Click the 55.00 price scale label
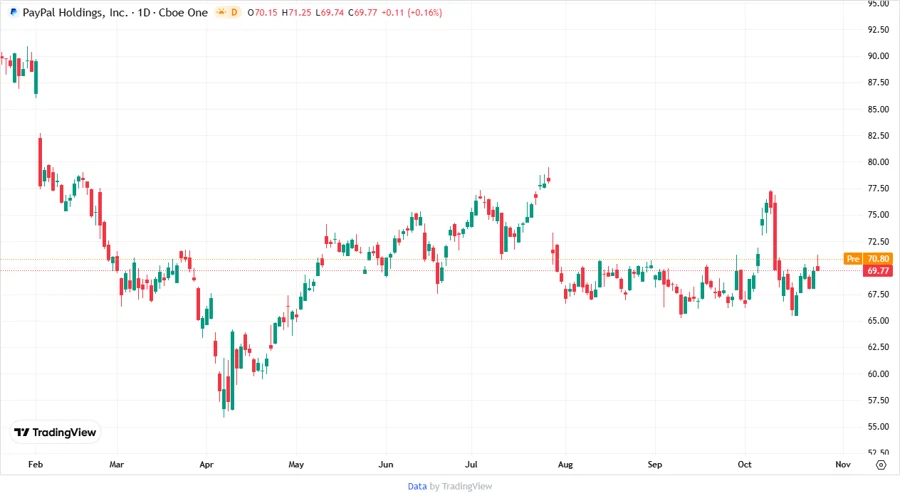The width and height of the screenshot is (900, 498). click(x=878, y=426)
